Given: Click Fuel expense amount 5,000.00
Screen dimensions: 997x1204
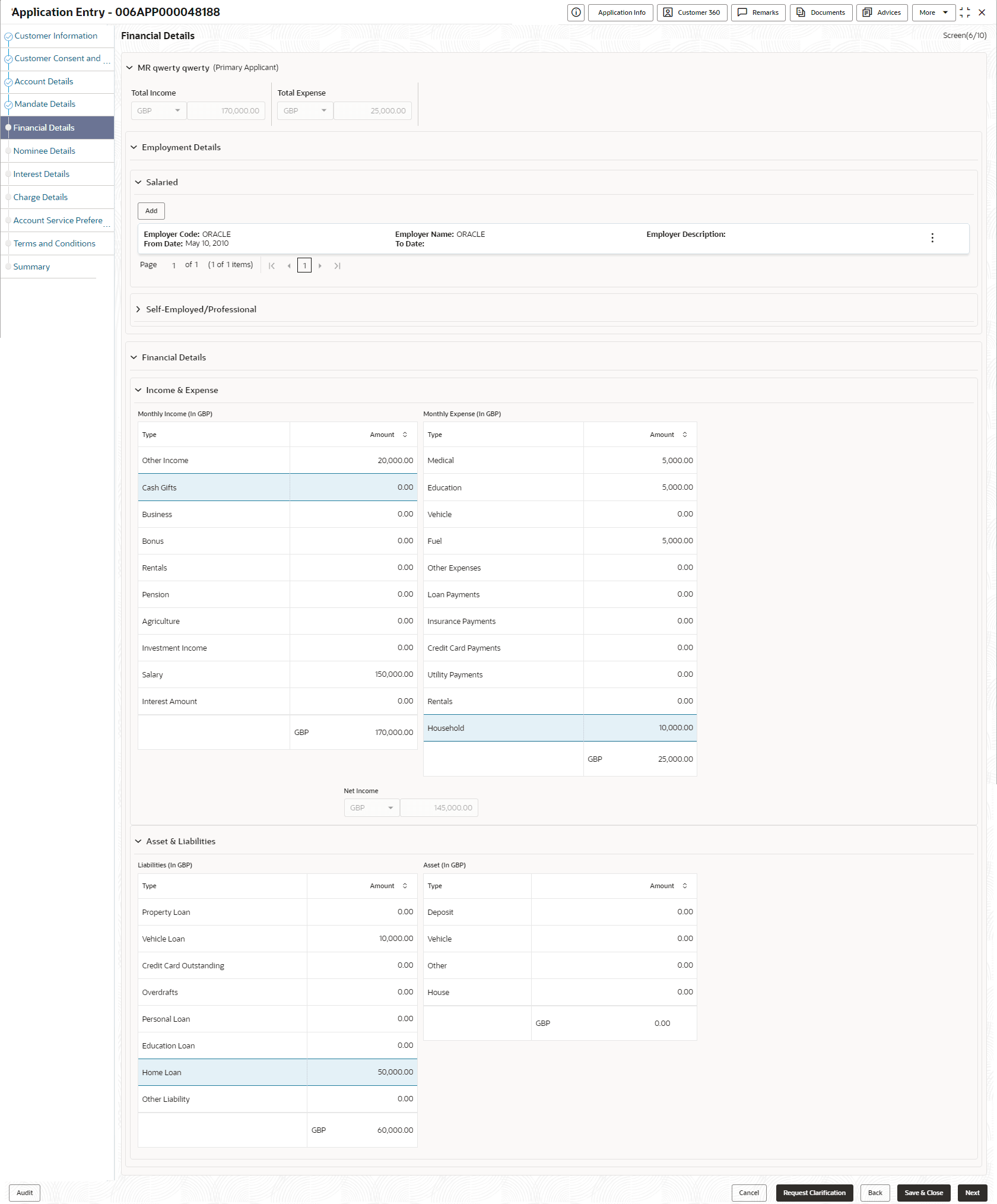Looking at the screenshot, I should click(677, 541).
